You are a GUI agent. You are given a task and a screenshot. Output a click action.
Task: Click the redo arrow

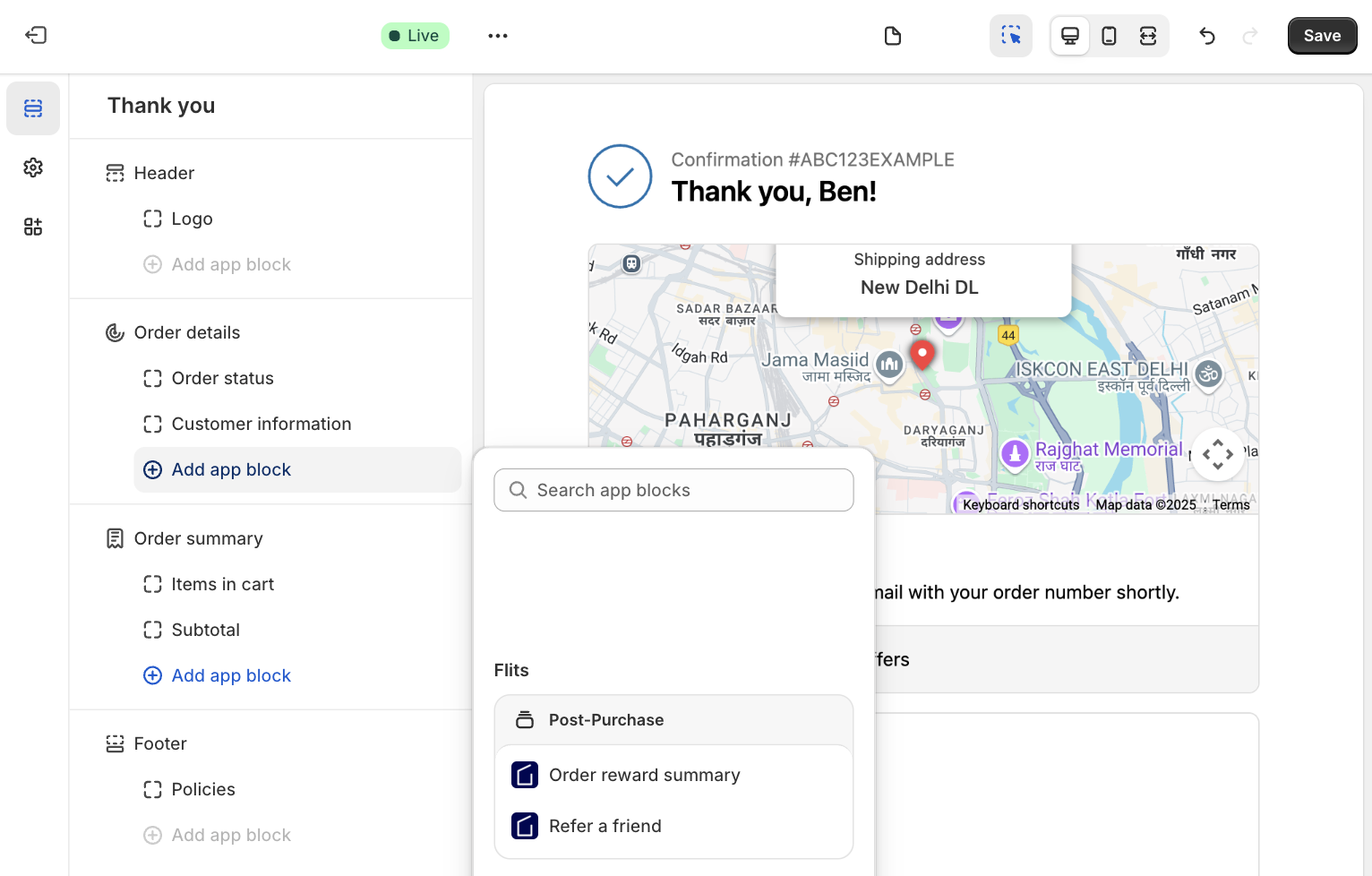point(1250,36)
